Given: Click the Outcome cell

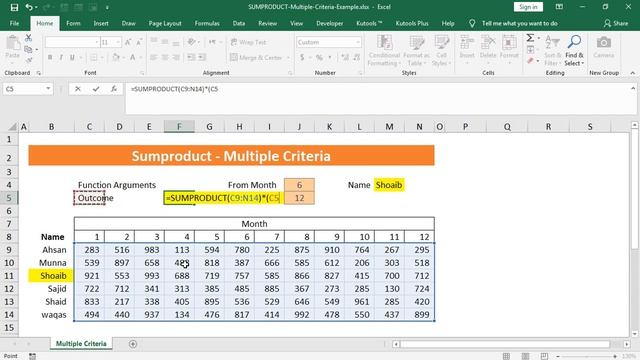Looking at the screenshot, I should pos(89,198).
